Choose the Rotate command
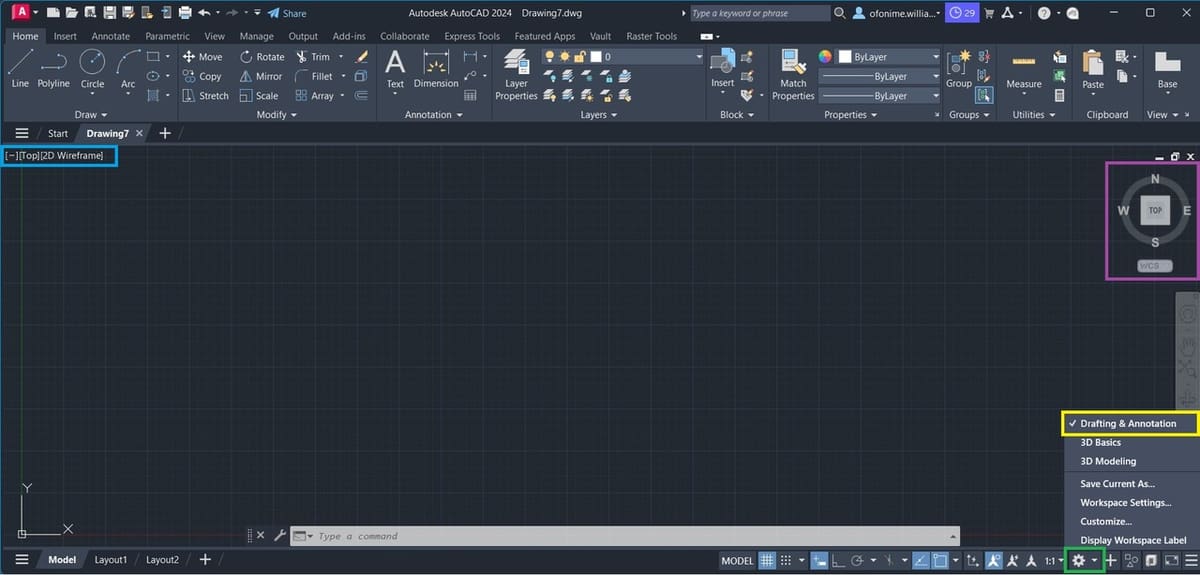The height and width of the screenshot is (575, 1200). [262, 57]
